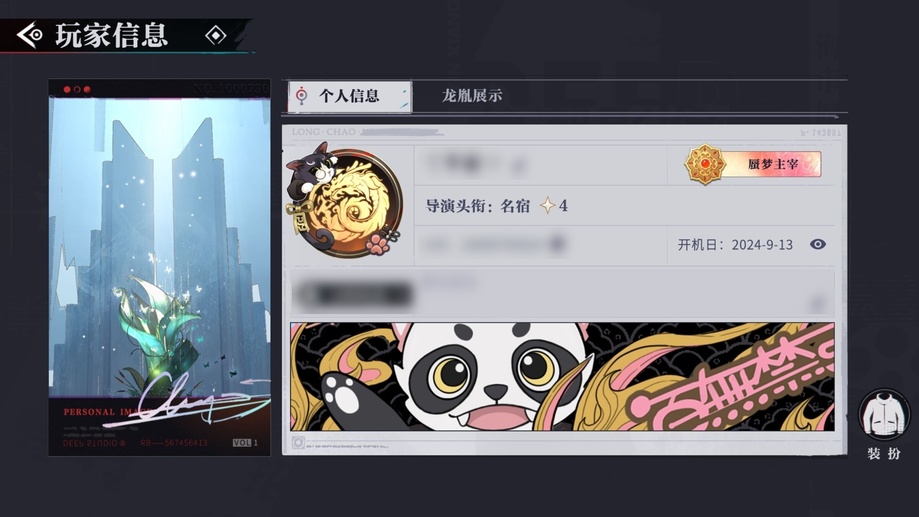The height and width of the screenshot is (517, 919).
Task: Open the 装扮 outfit jacket icon
Action: (884, 415)
